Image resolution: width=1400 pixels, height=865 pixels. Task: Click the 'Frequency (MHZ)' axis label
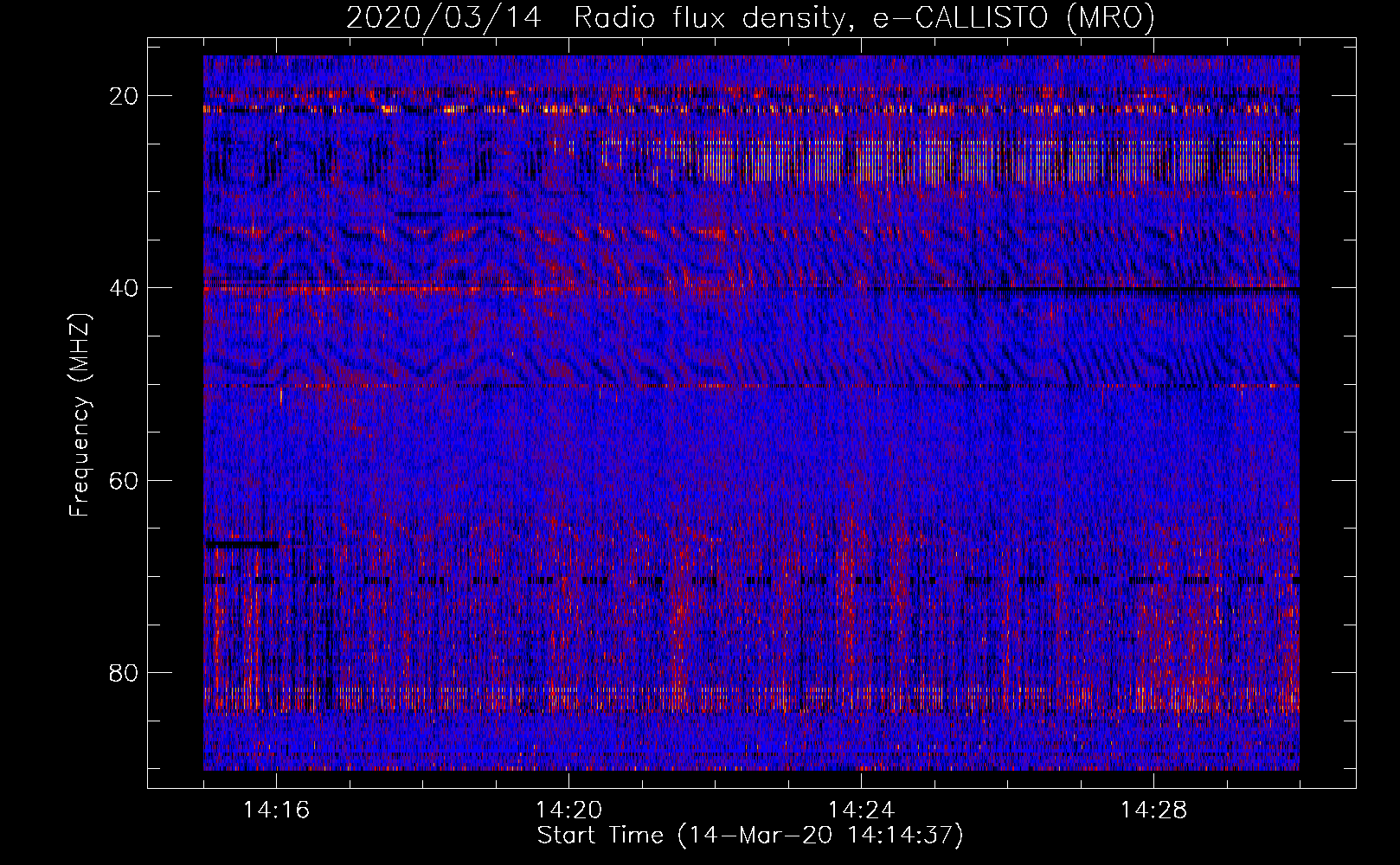80,415
